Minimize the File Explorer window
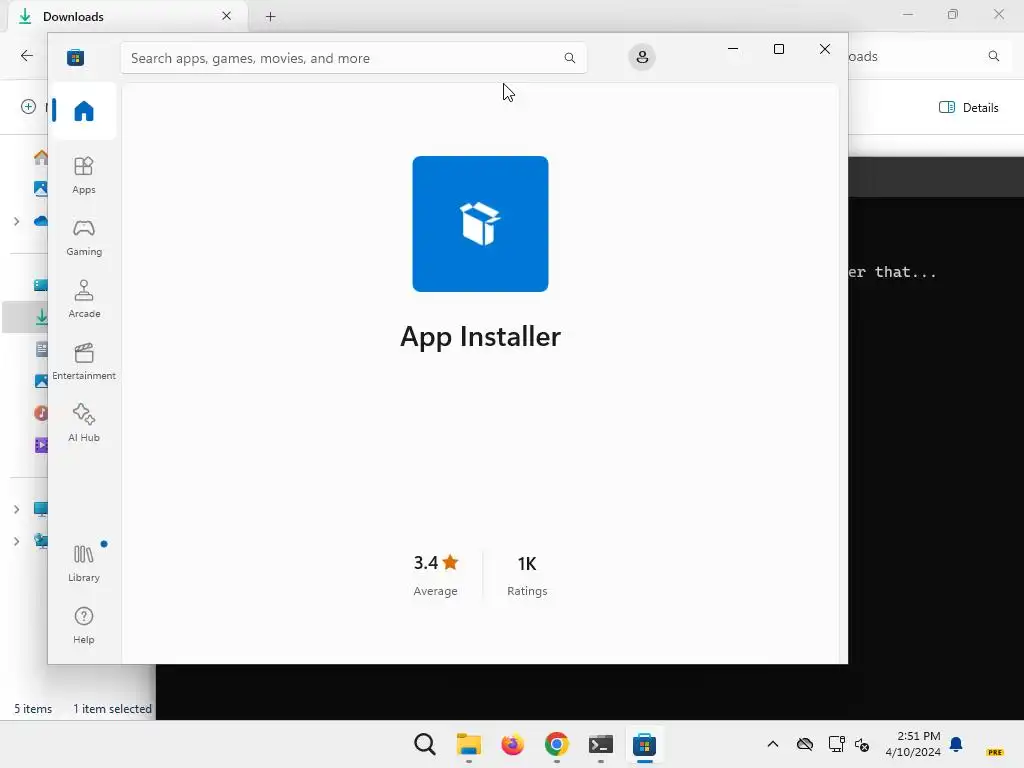The width and height of the screenshot is (1024, 768). (908, 14)
